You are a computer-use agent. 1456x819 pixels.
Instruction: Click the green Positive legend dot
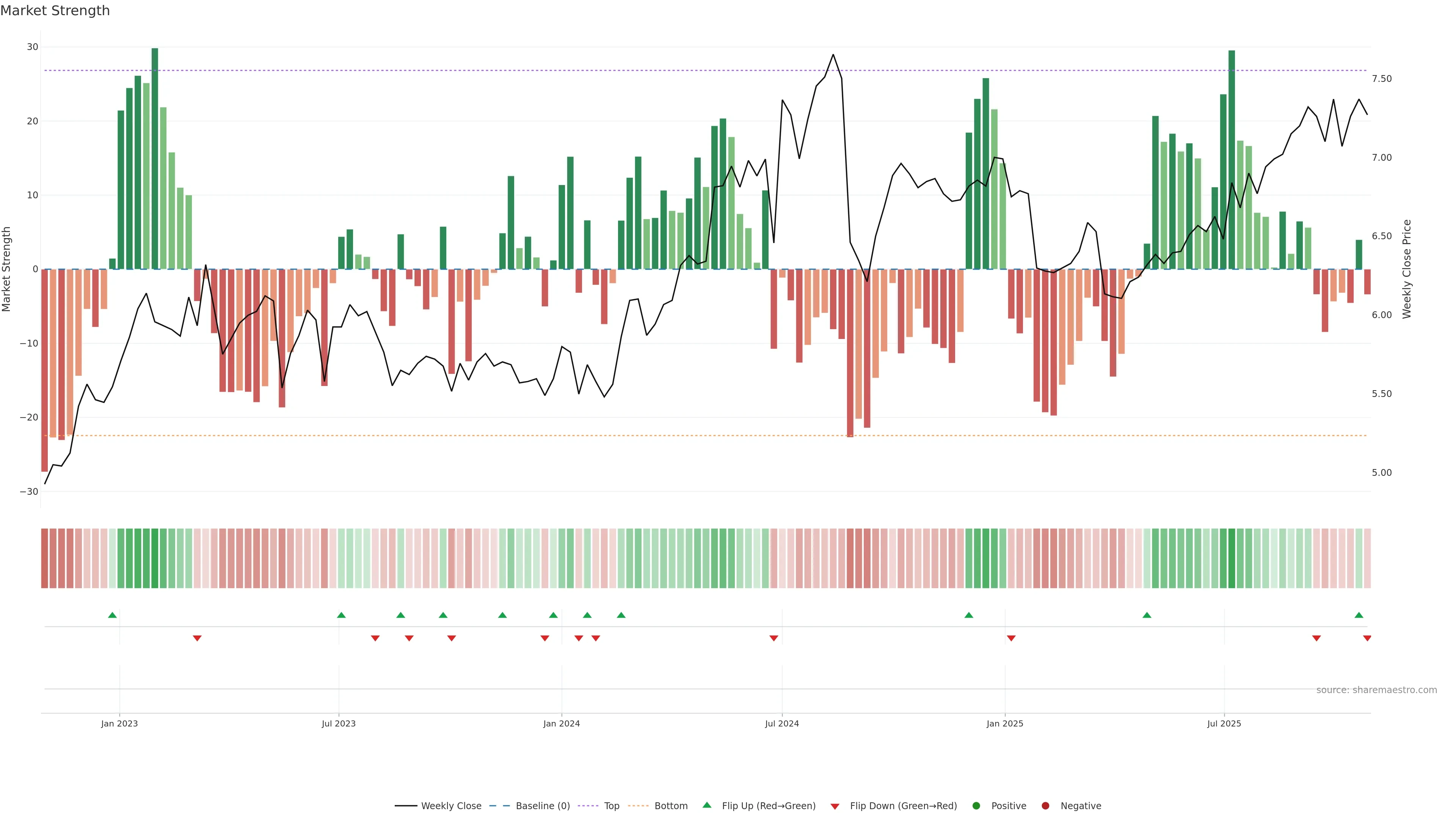tap(976, 805)
